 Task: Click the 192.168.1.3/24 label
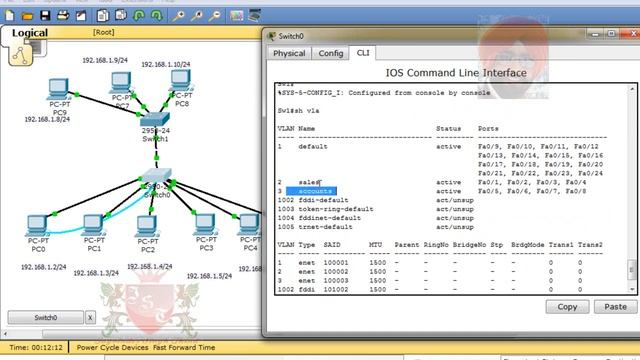click(x=96, y=273)
